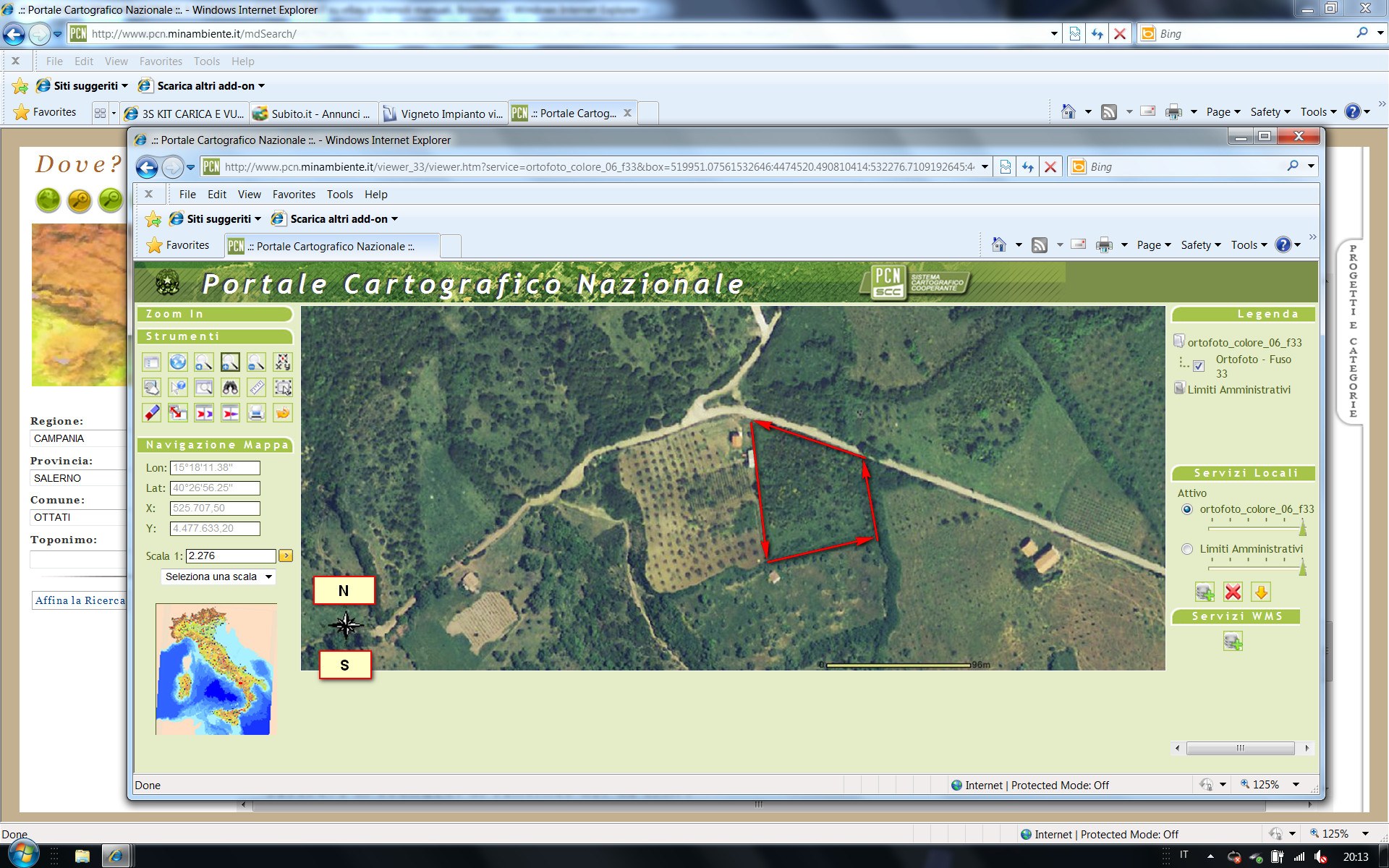Select the pan hand tool

[x=151, y=388]
